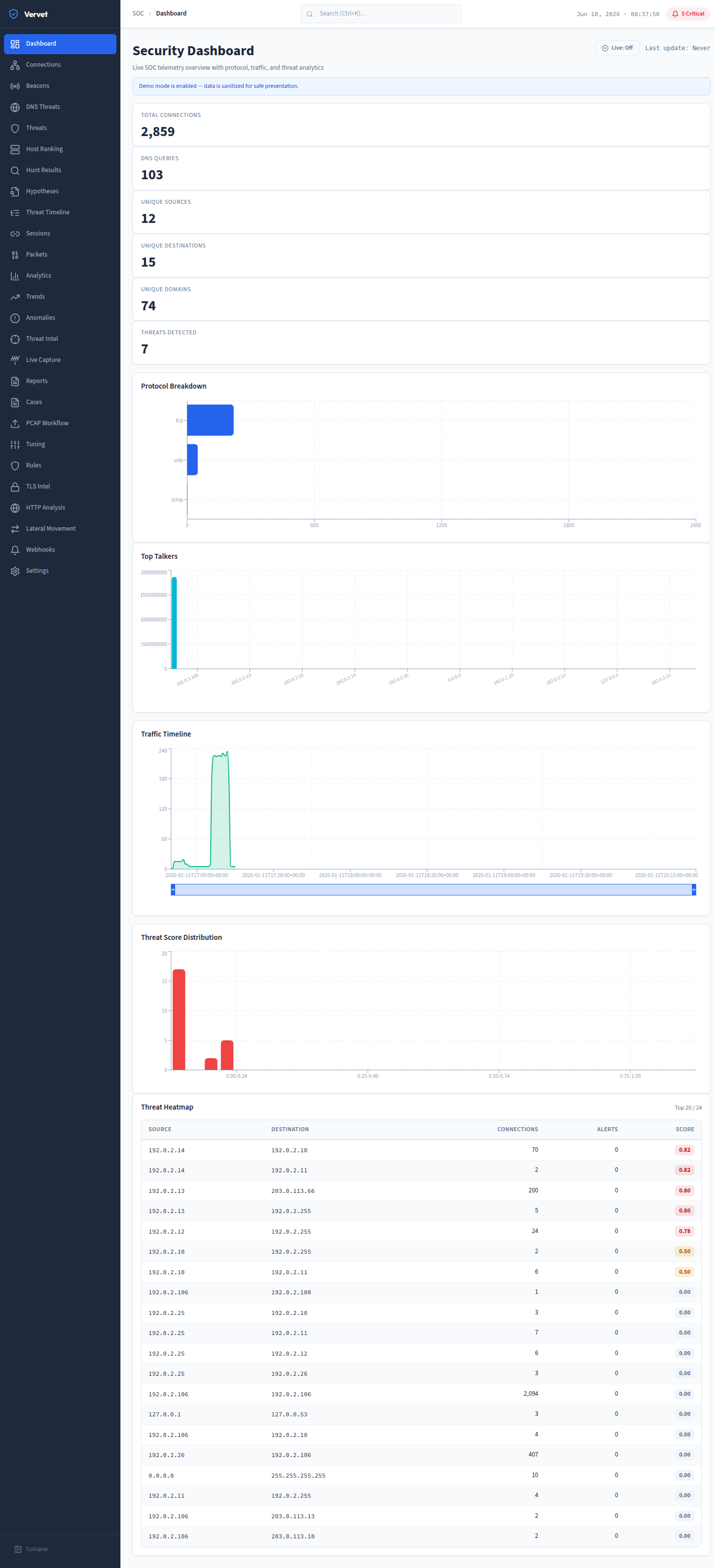Click the Dashboard breadcrumb label
The height and width of the screenshot is (1568, 715).
(171, 14)
